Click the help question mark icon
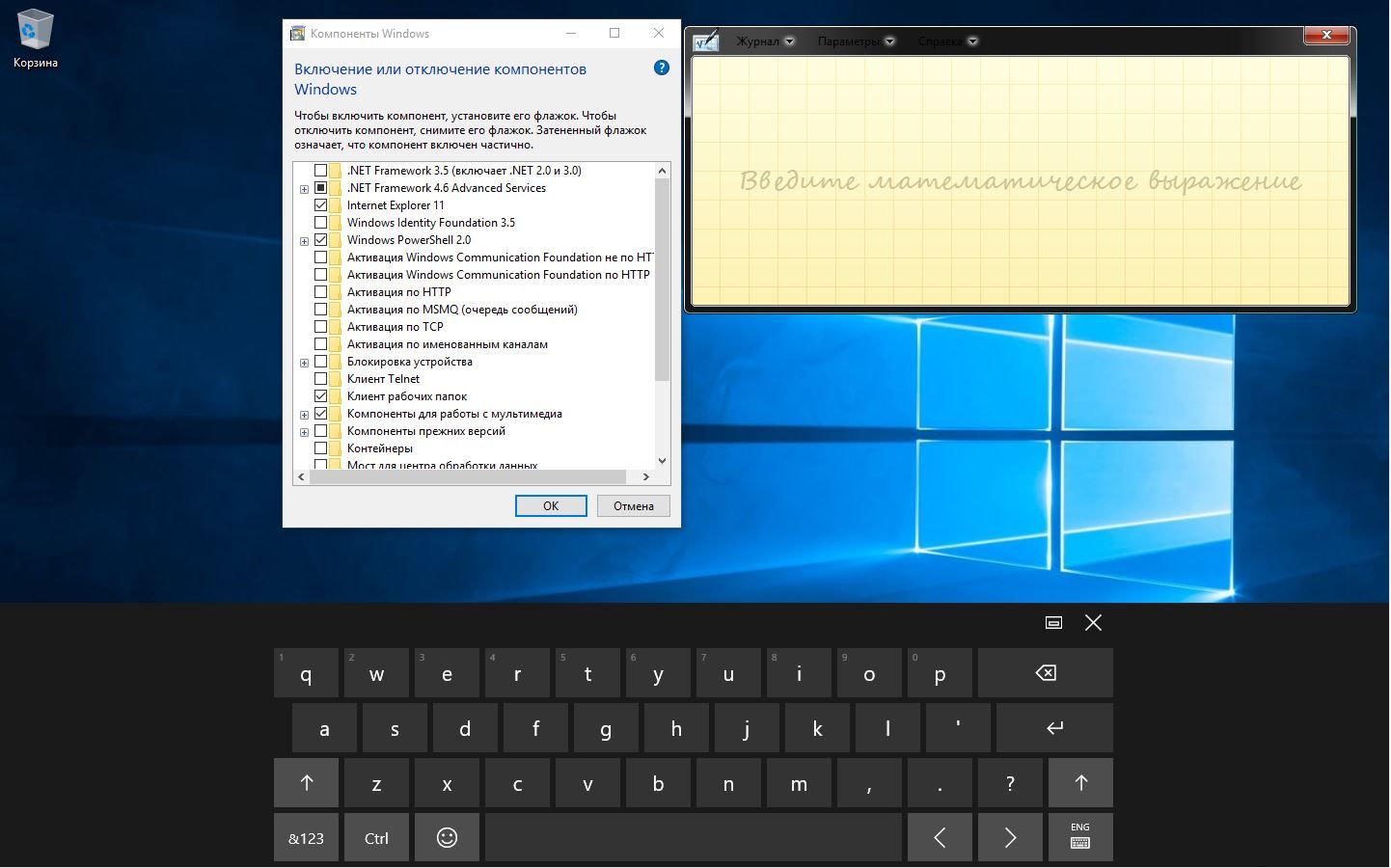The image size is (1391, 868). point(661,68)
